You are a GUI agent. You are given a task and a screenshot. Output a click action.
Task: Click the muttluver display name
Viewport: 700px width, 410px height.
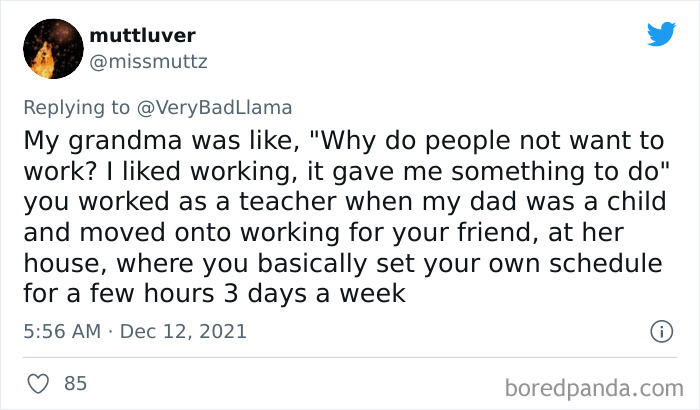tap(142, 35)
